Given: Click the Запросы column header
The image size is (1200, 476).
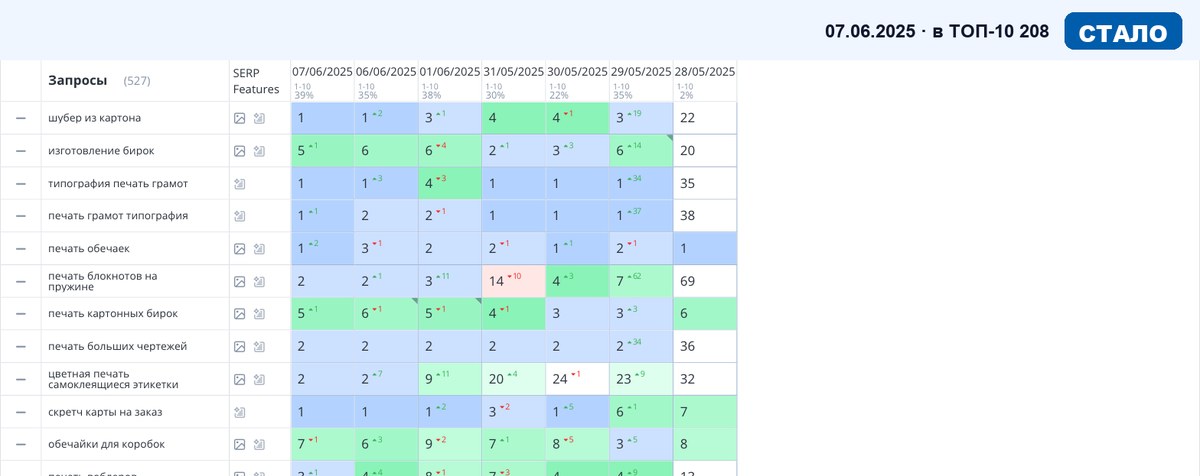Looking at the screenshot, I should (x=78, y=80).
